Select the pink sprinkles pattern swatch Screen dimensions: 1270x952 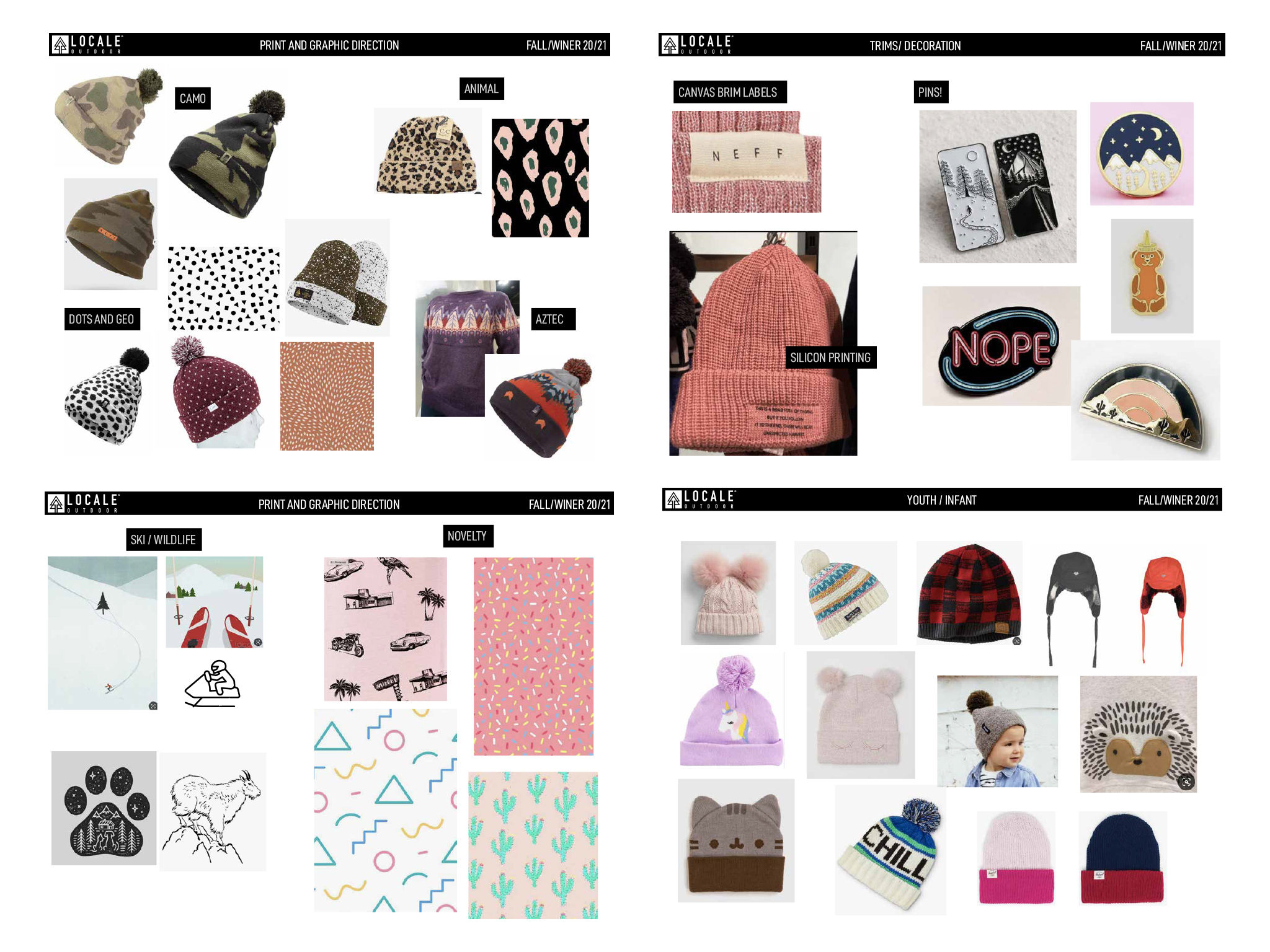[533, 656]
